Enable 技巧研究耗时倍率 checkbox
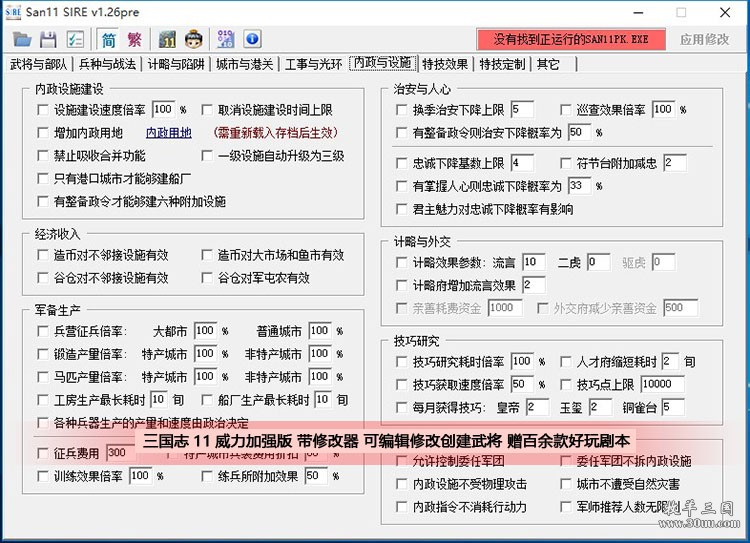Image resolution: width=750 pixels, height=543 pixels. 402,362
